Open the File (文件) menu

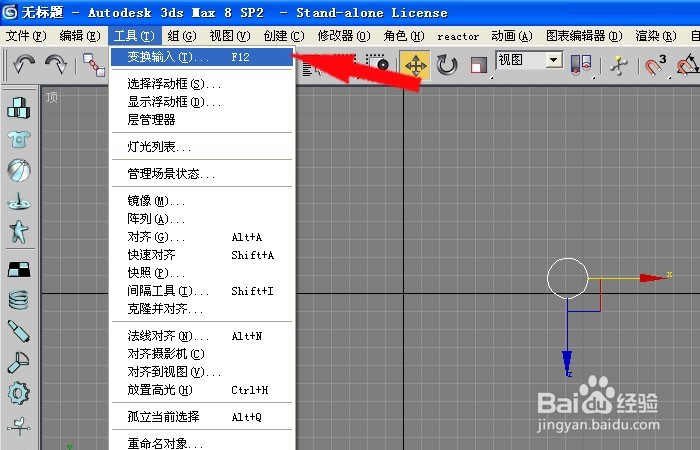[x=26, y=36]
